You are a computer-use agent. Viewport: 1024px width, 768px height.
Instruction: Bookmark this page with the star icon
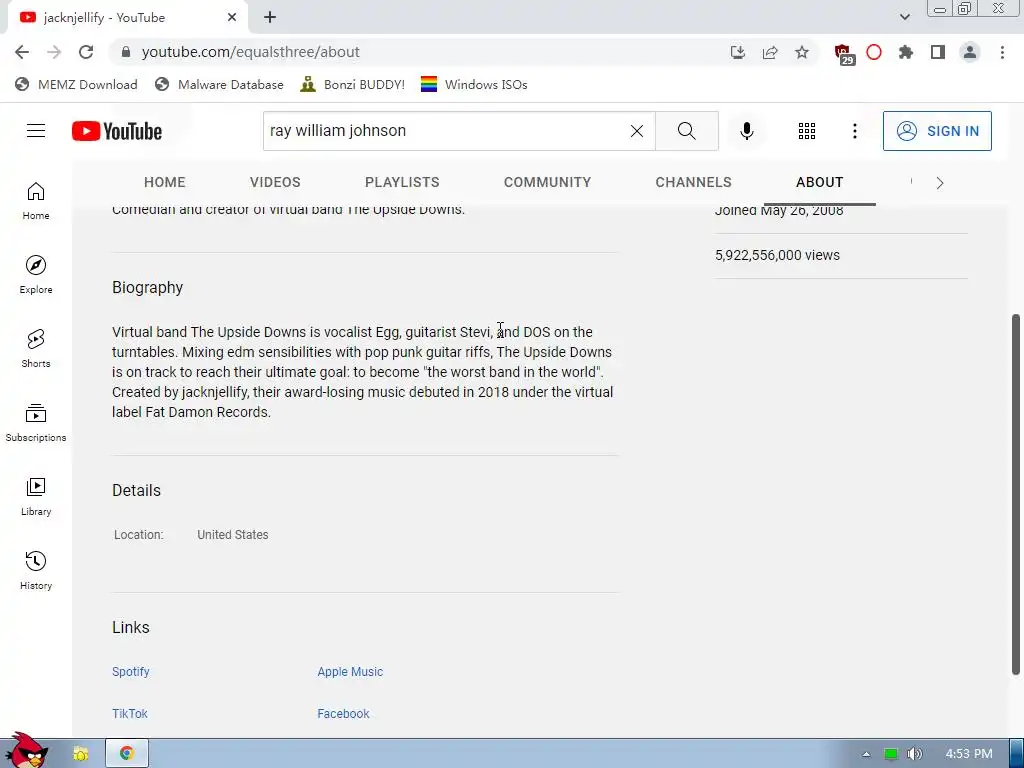tap(802, 52)
